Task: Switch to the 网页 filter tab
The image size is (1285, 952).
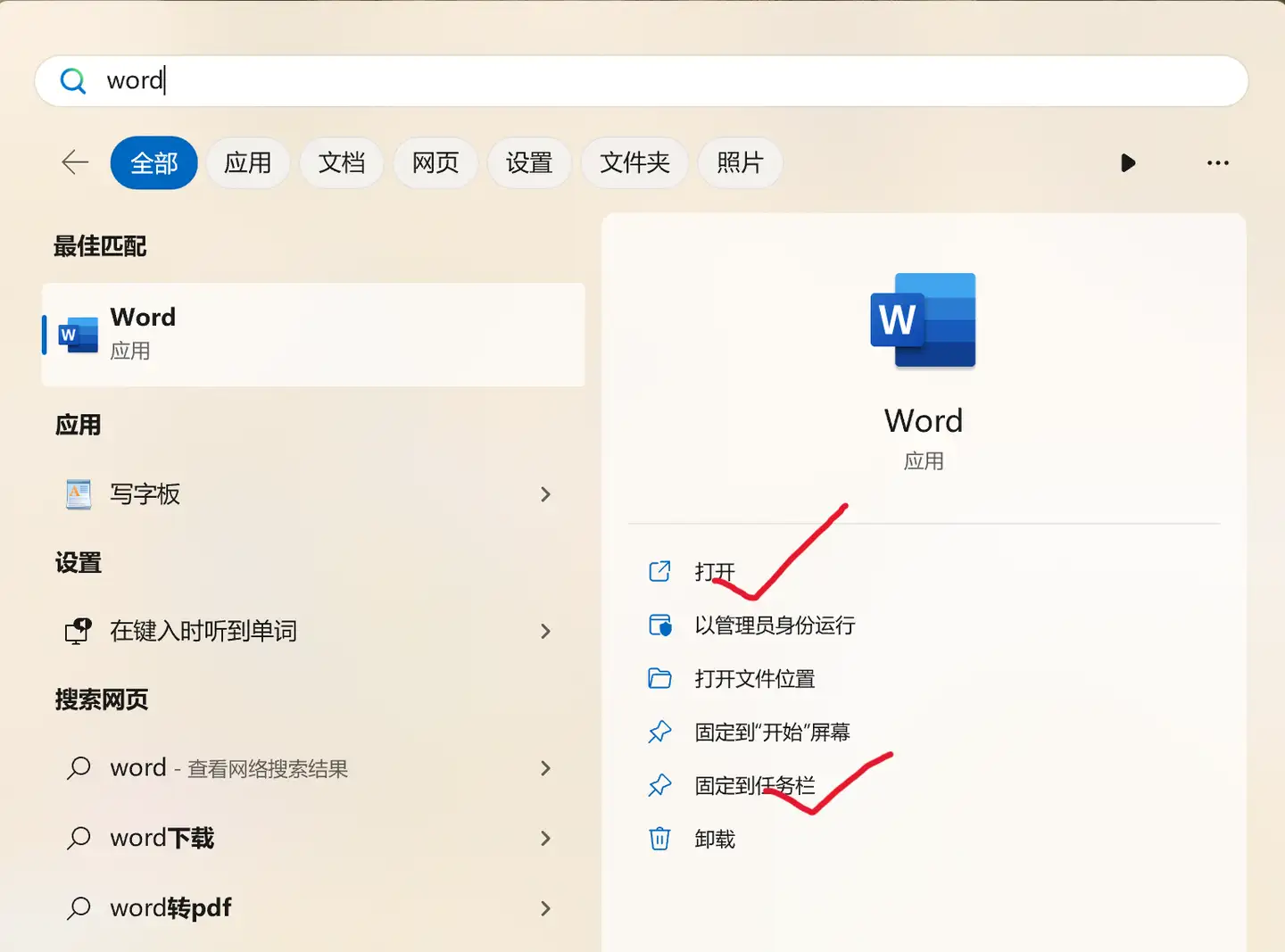Action: pyautogui.click(x=435, y=162)
